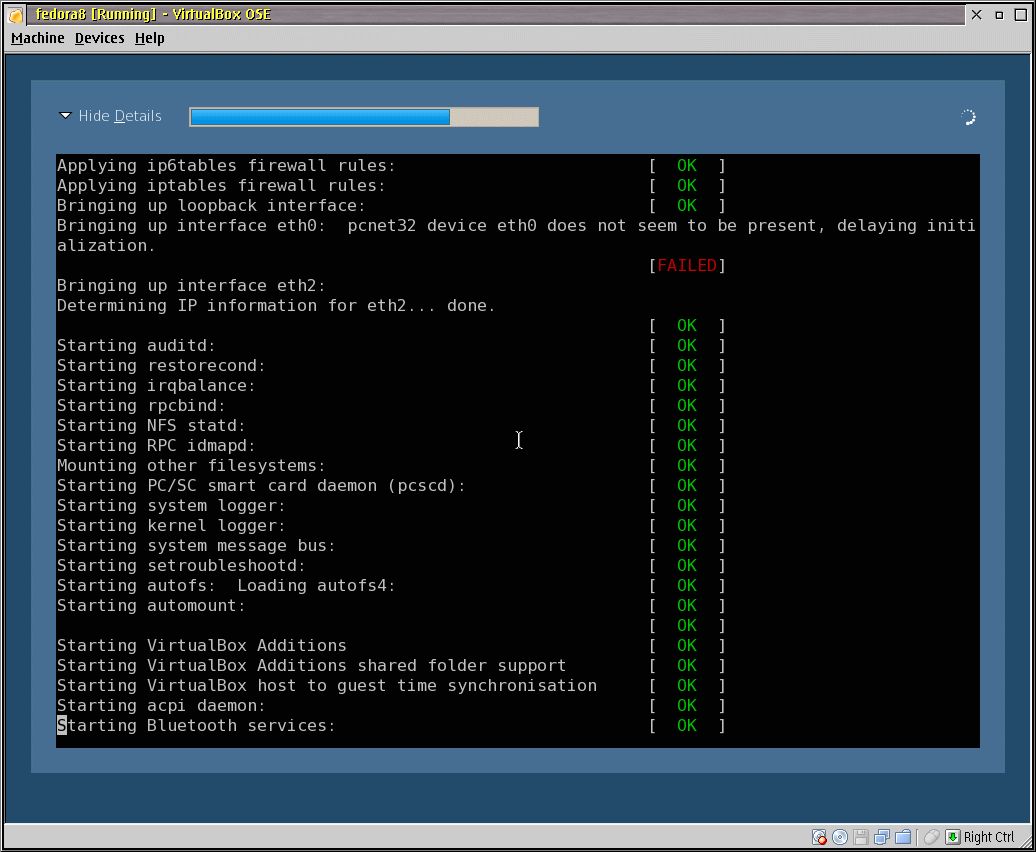1036x852 pixels.
Task: Click the mouse integration status icon
Action: [932, 837]
